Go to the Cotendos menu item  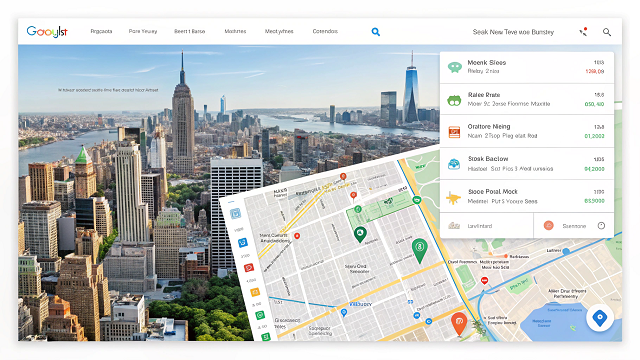[x=325, y=31]
